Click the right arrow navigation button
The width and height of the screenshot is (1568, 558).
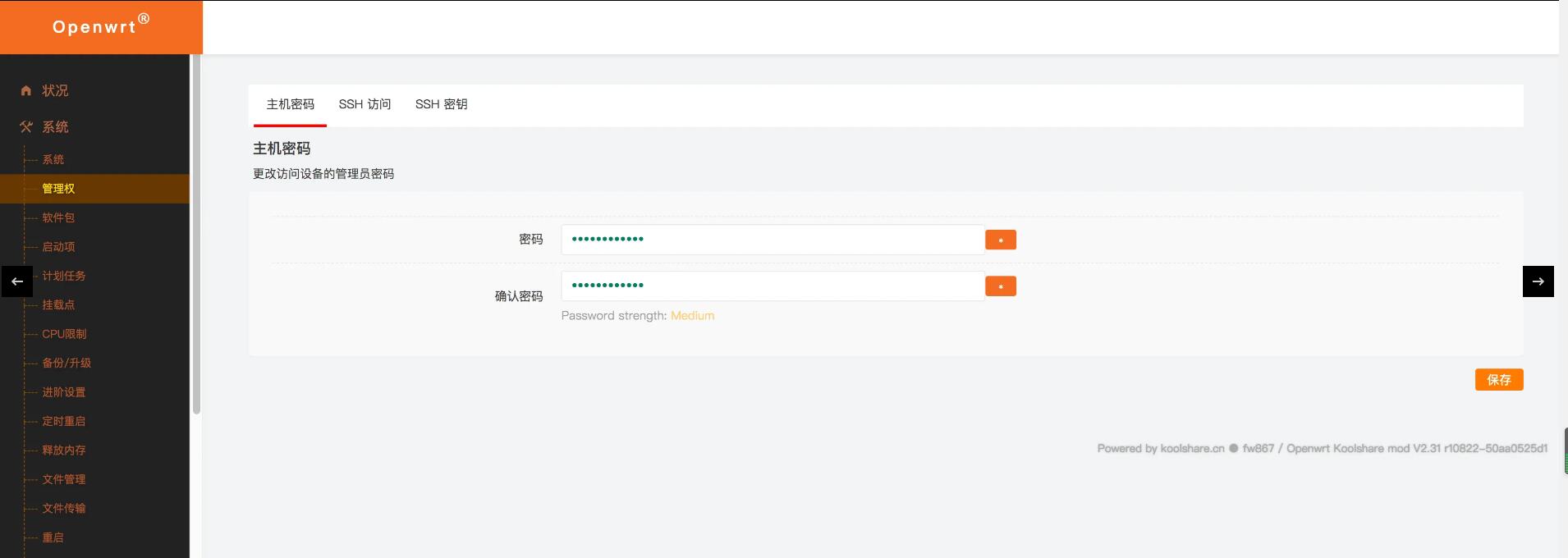coord(1538,281)
